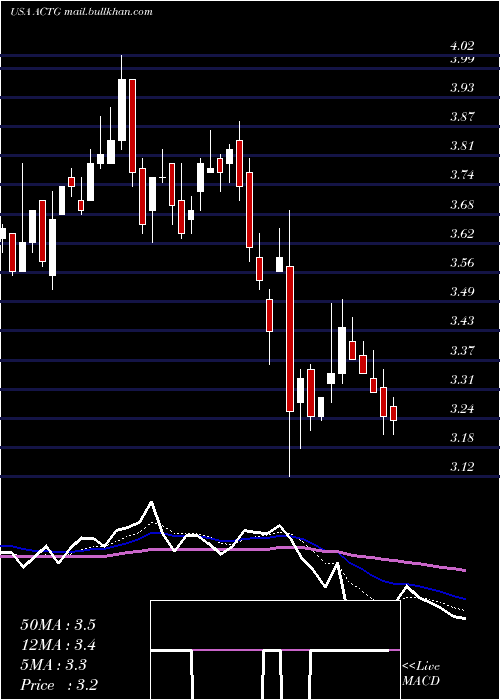Screen dimensions: 500x700
Task: Click the 4.02 price axis label
Action: [x=462, y=46]
